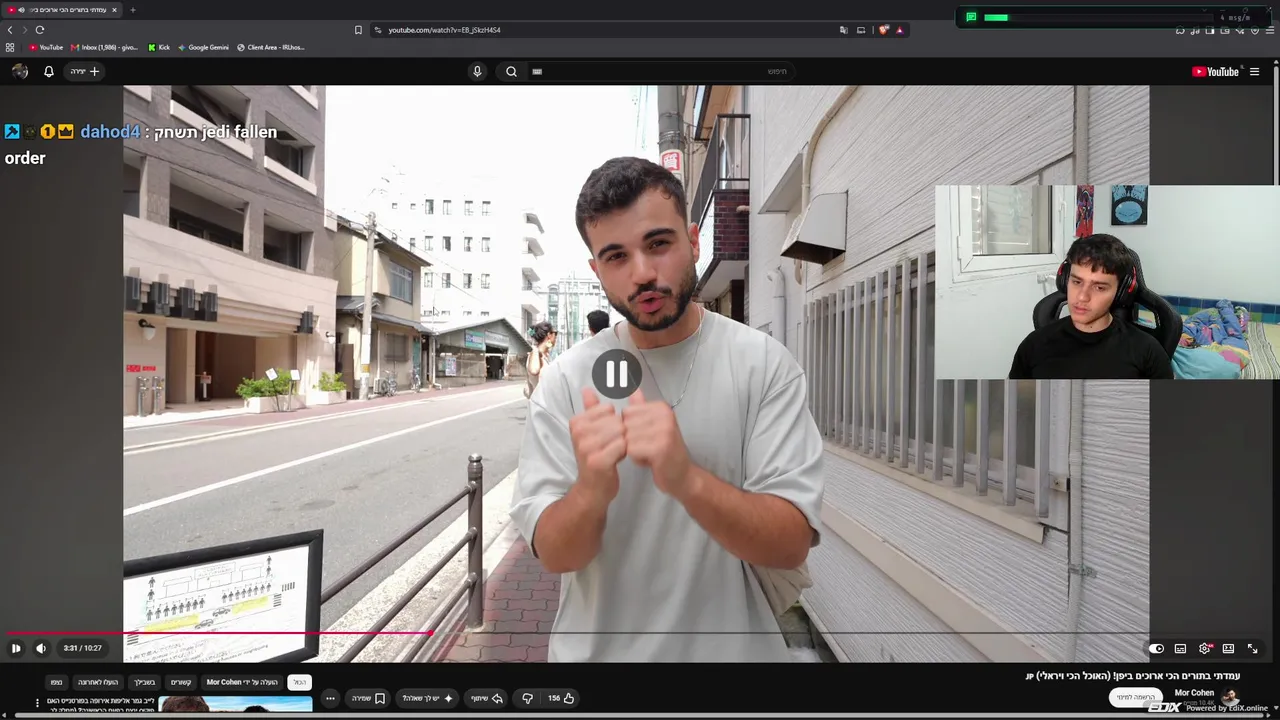The height and width of the screenshot is (720, 1280).
Task: Click in the YouTube search field
Action: coord(660,71)
